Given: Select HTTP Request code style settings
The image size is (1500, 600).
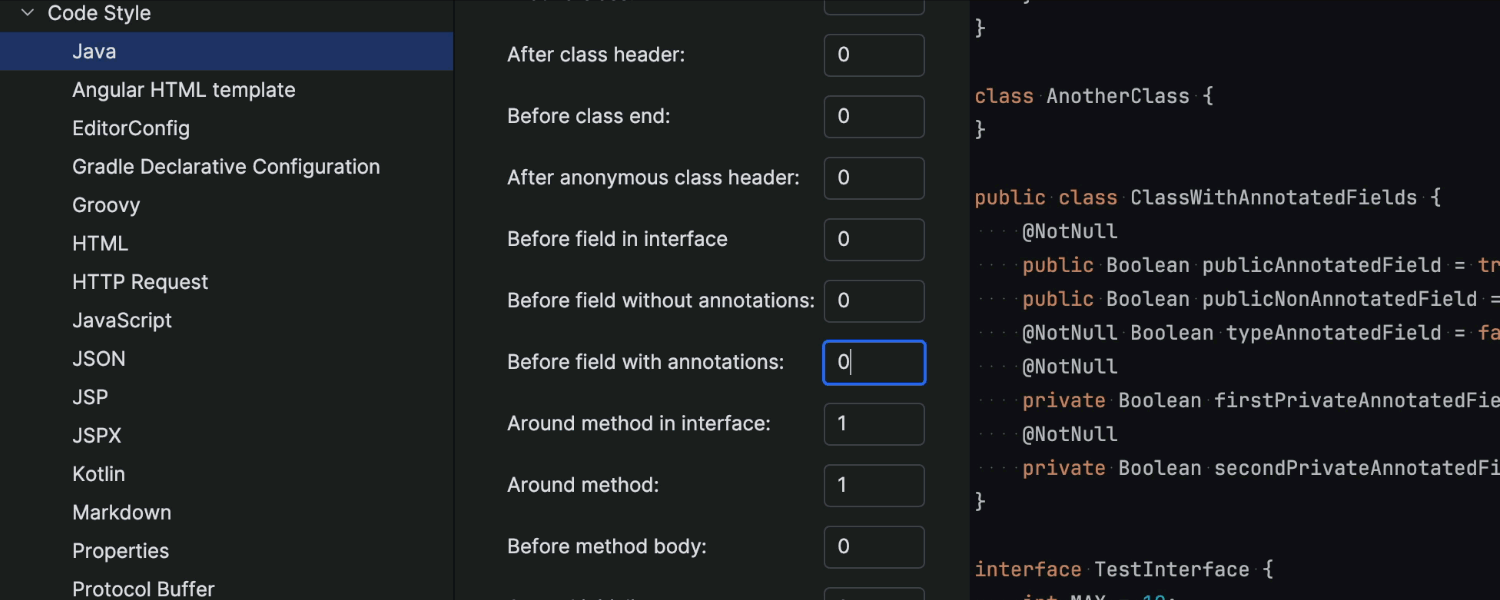Looking at the screenshot, I should click(x=139, y=281).
